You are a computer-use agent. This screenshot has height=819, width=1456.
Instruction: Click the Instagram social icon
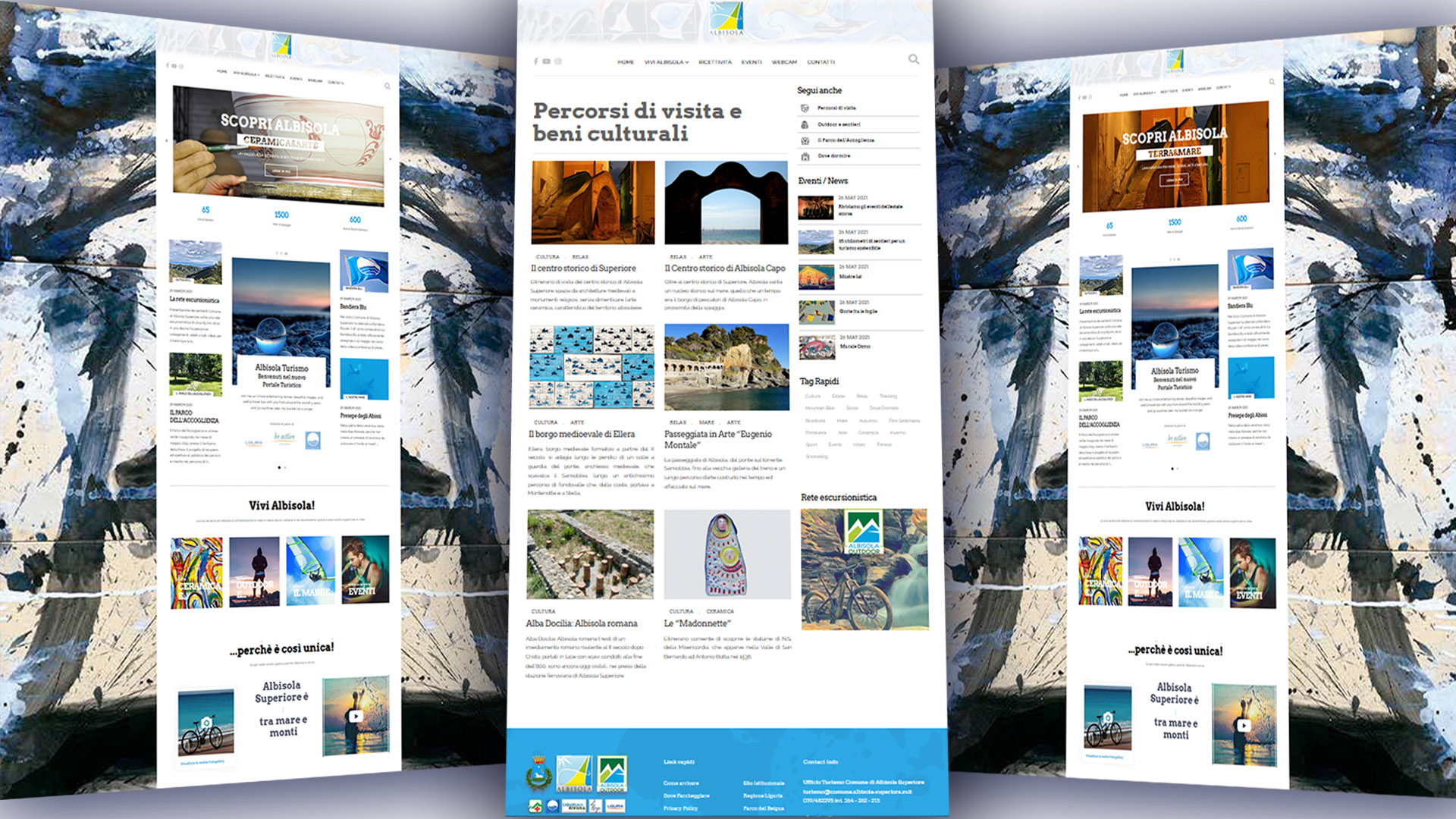pyautogui.click(x=557, y=61)
